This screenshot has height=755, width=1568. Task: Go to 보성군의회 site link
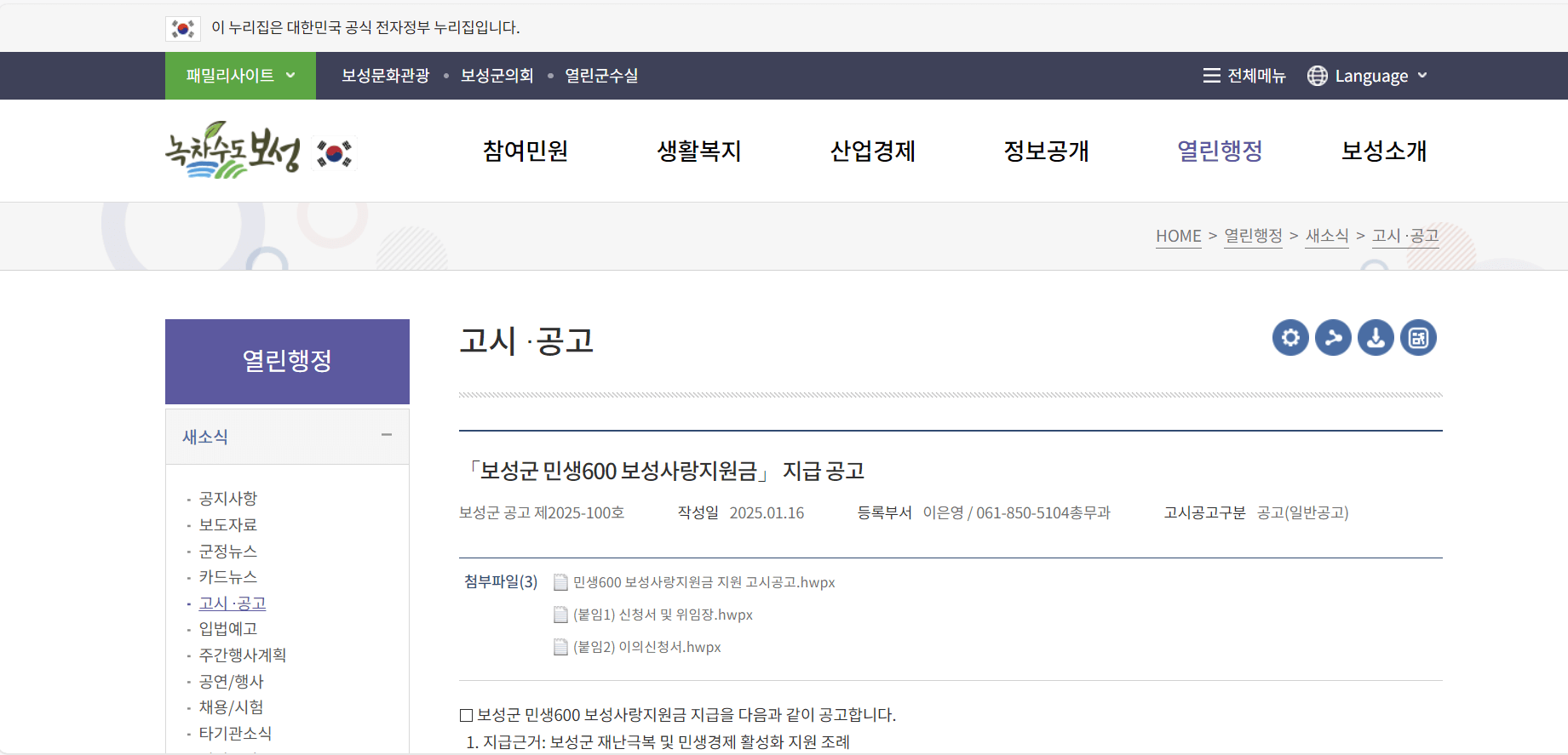(497, 76)
